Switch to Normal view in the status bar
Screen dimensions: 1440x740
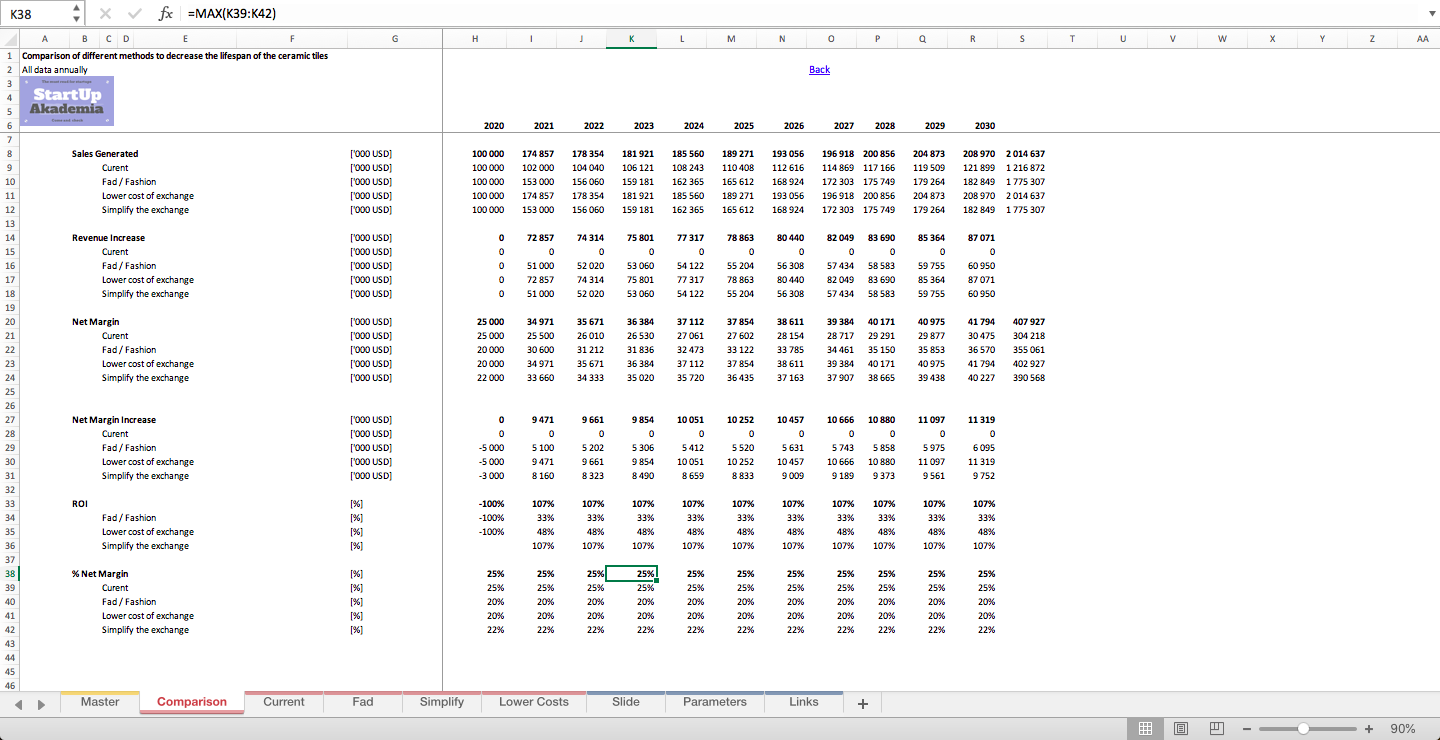click(1146, 728)
